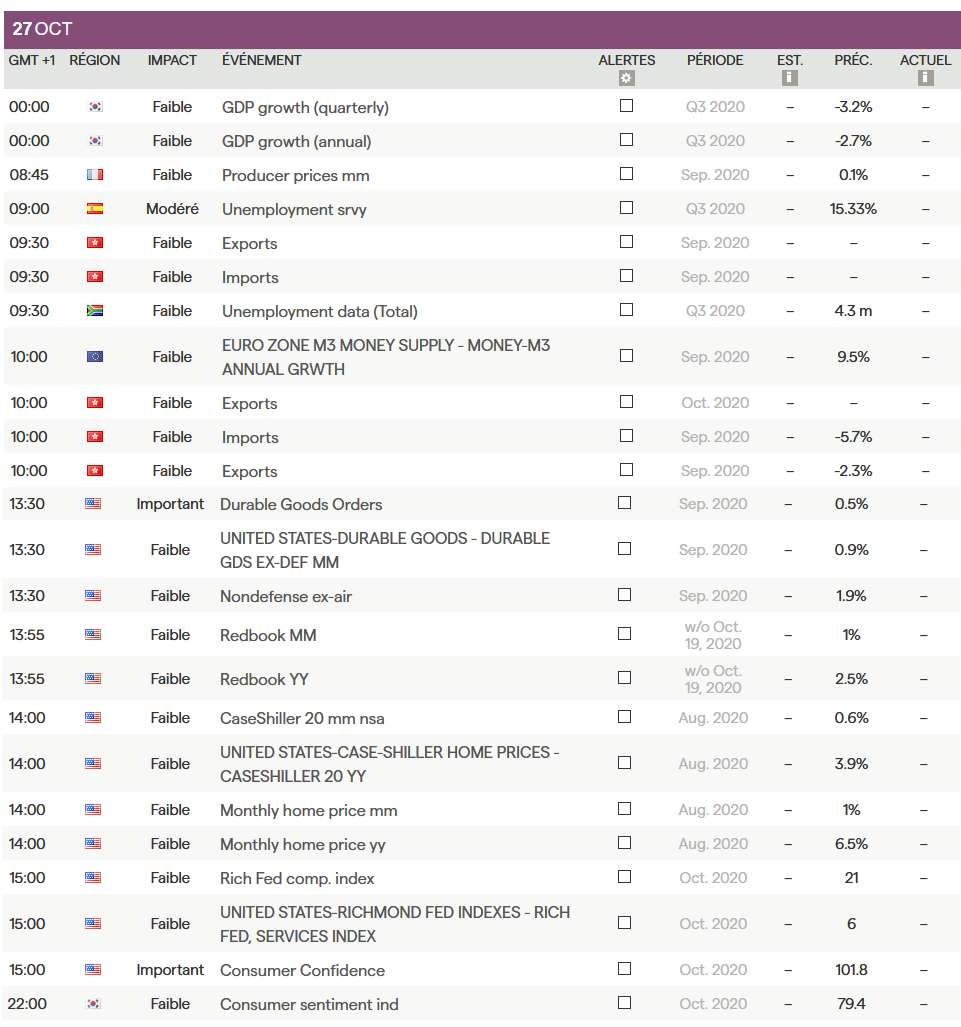This screenshot has width=961, height=1027.
Task: Click the 22:00 time cell
Action: pos(27,1003)
